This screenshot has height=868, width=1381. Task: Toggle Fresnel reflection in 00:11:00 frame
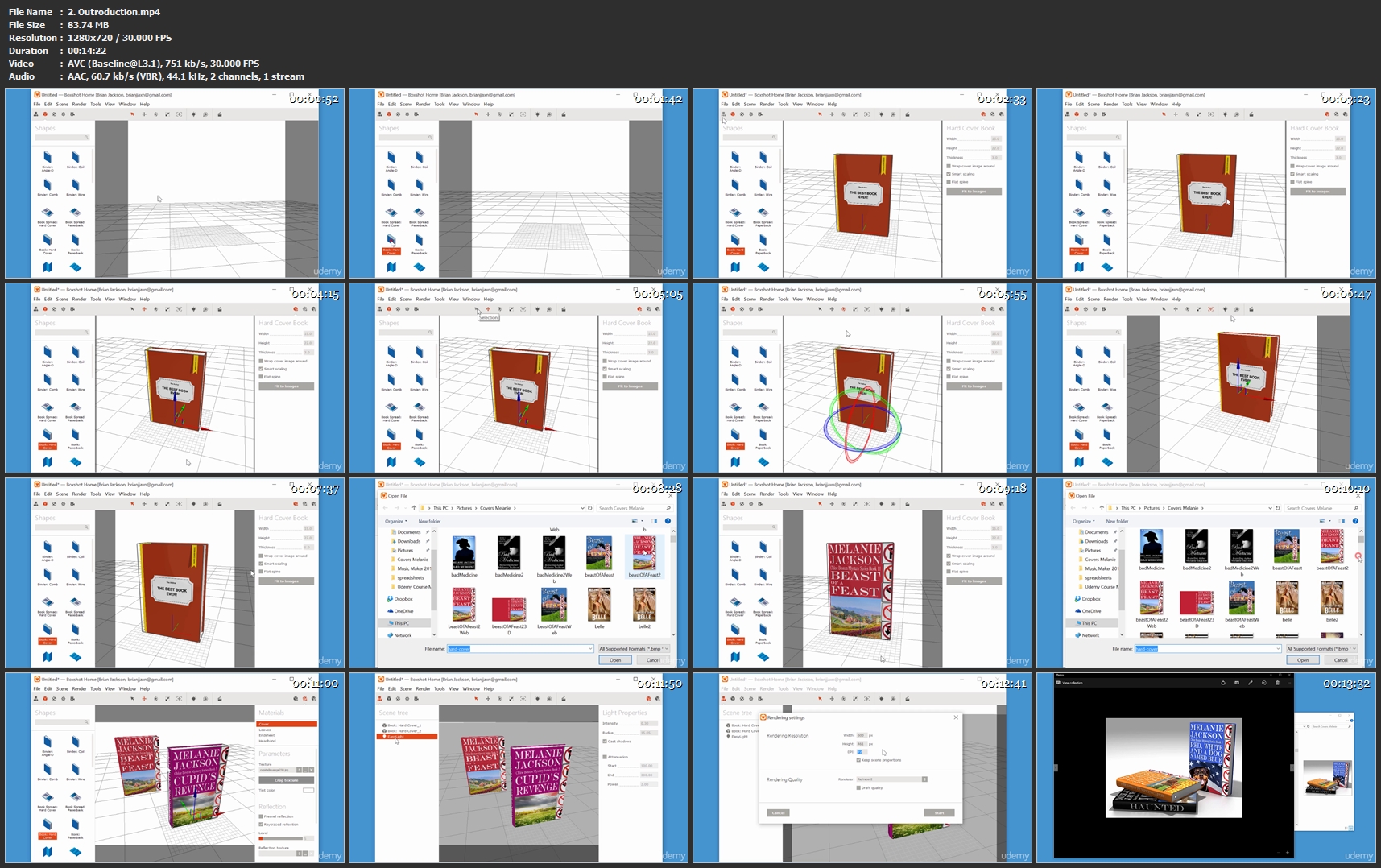tap(261, 816)
